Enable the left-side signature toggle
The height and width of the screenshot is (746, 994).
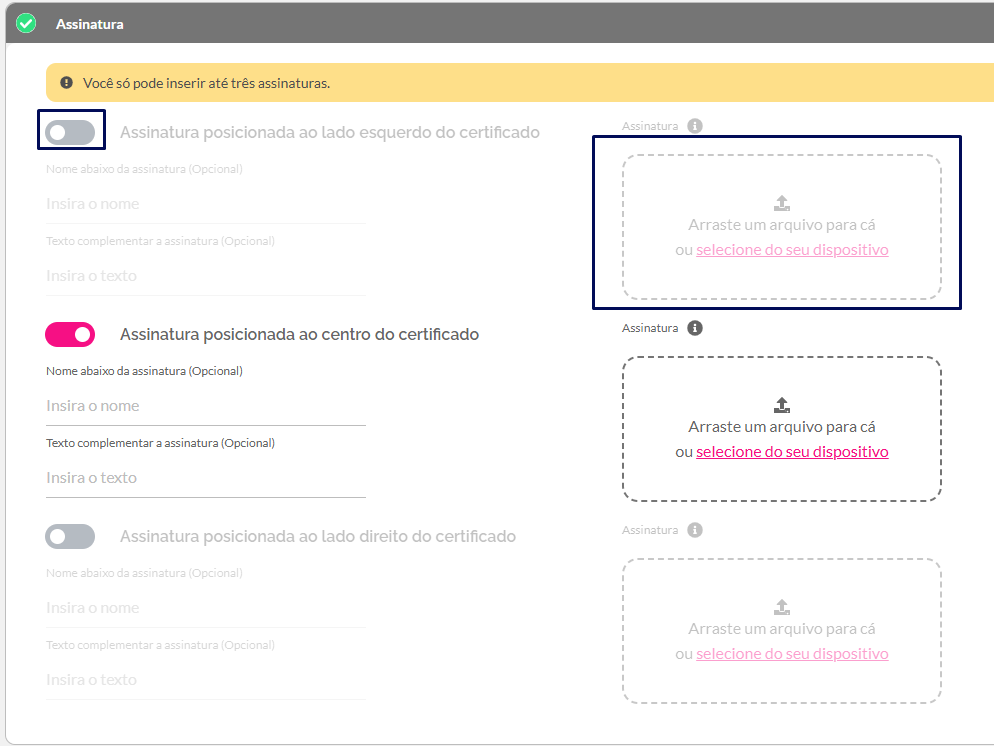pyautogui.click(x=70, y=132)
